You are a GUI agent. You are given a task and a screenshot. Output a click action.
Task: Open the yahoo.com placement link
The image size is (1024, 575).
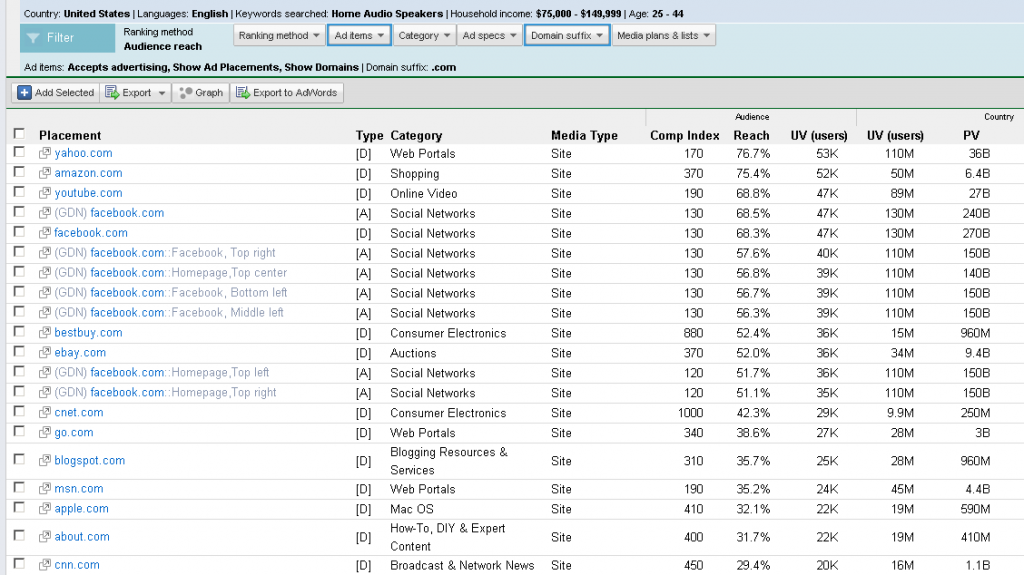[x=83, y=153]
